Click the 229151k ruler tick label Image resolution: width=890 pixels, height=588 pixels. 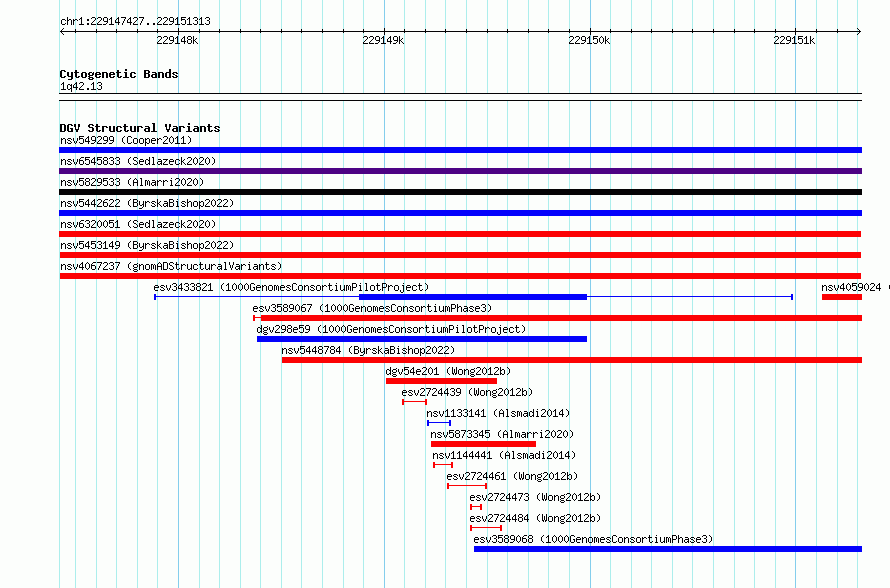(x=794, y=40)
